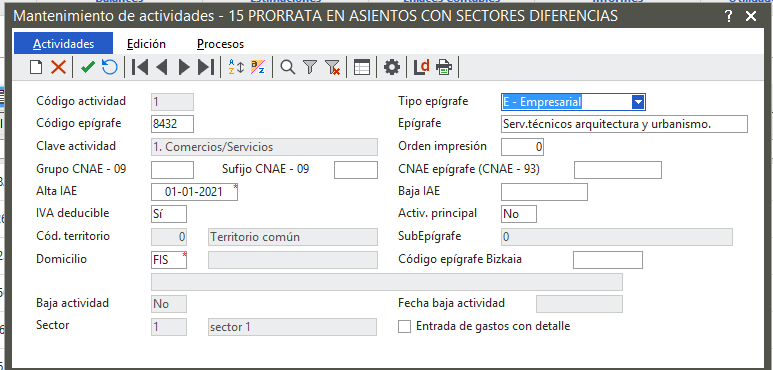Click the Código epígrafe field with 8432

coord(173,124)
